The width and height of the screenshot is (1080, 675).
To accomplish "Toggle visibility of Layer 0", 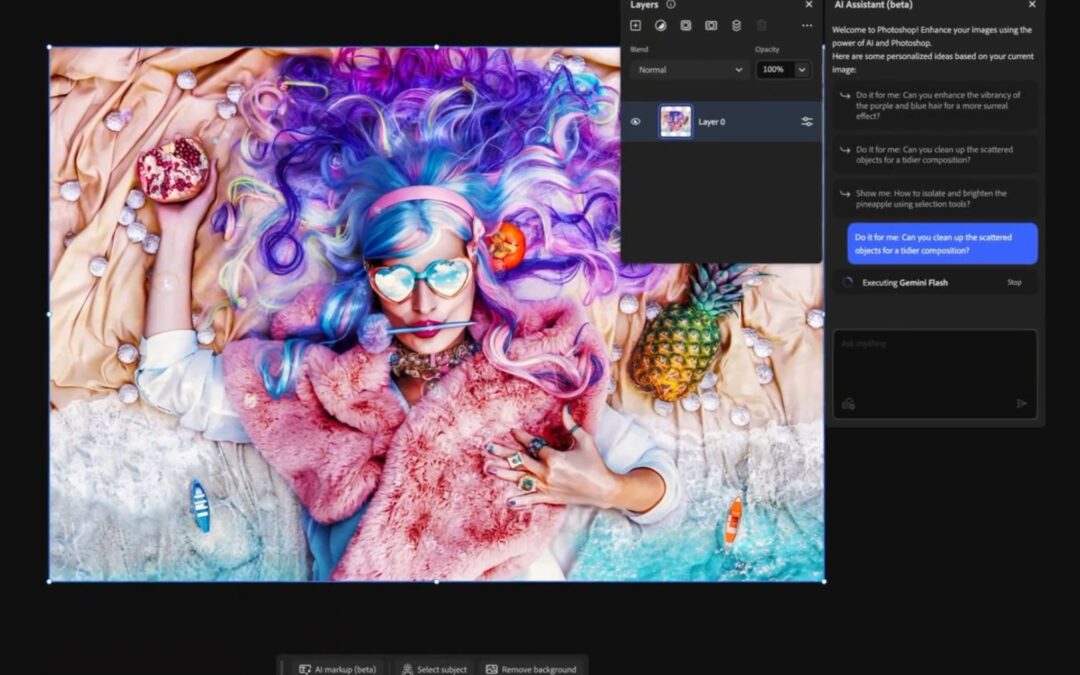I will tap(637, 121).
